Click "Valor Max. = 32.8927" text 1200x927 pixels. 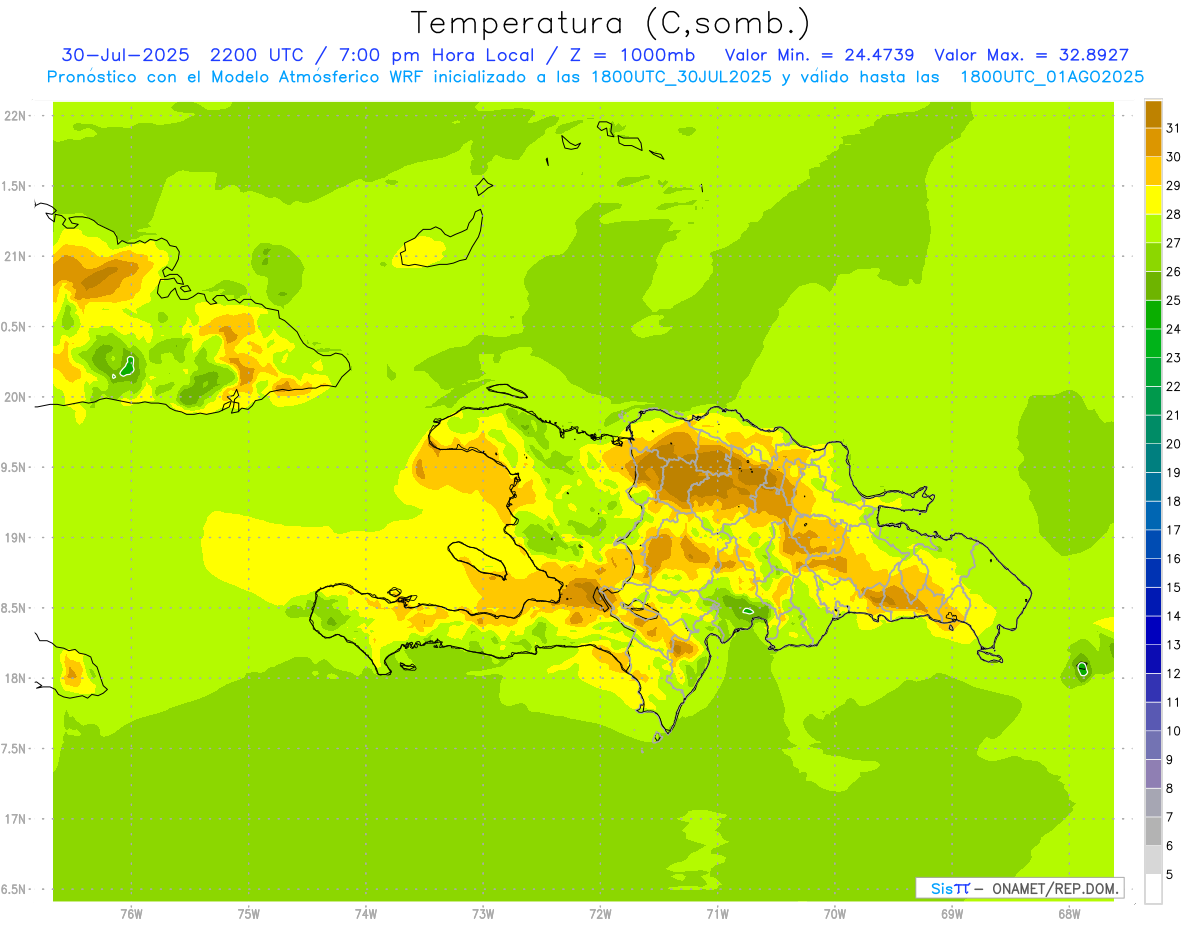1031,55
